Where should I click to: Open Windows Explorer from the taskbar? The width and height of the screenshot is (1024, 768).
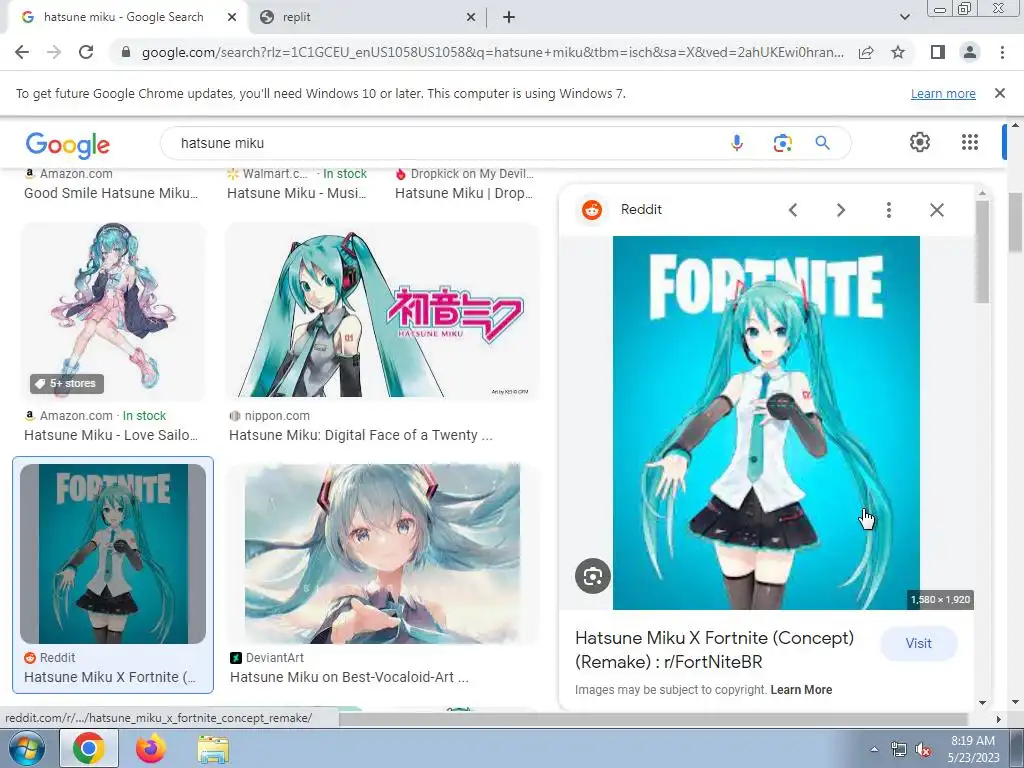click(213, 748)
